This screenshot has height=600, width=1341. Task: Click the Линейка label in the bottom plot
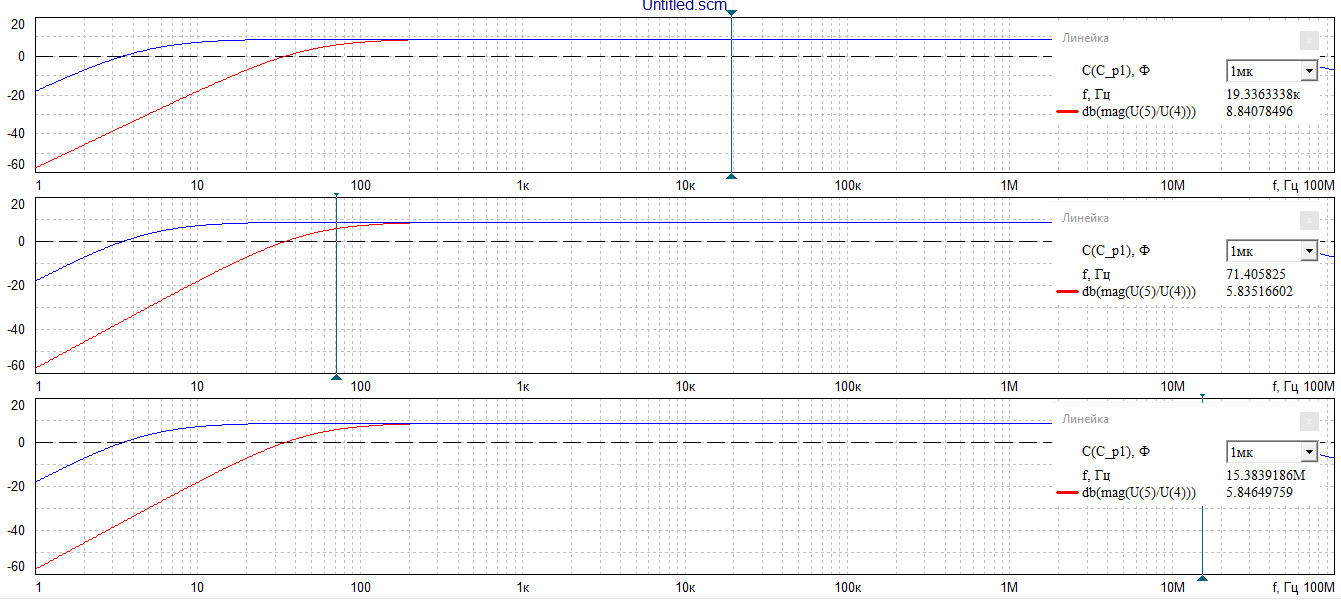point(1085,420)
